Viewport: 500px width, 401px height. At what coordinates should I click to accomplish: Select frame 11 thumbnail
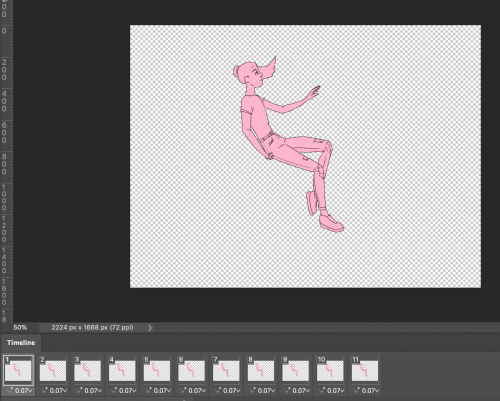click(x=365, y=370)
